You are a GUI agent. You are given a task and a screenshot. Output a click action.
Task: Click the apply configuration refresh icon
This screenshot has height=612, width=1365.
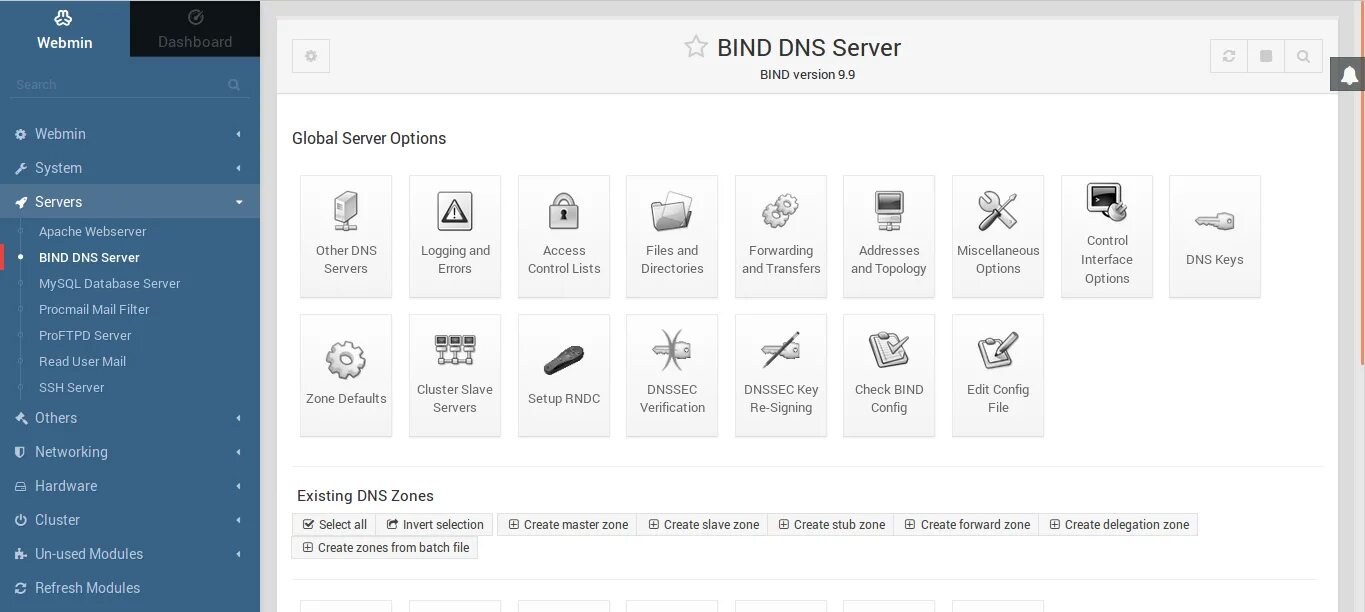tap(1229, 56)
